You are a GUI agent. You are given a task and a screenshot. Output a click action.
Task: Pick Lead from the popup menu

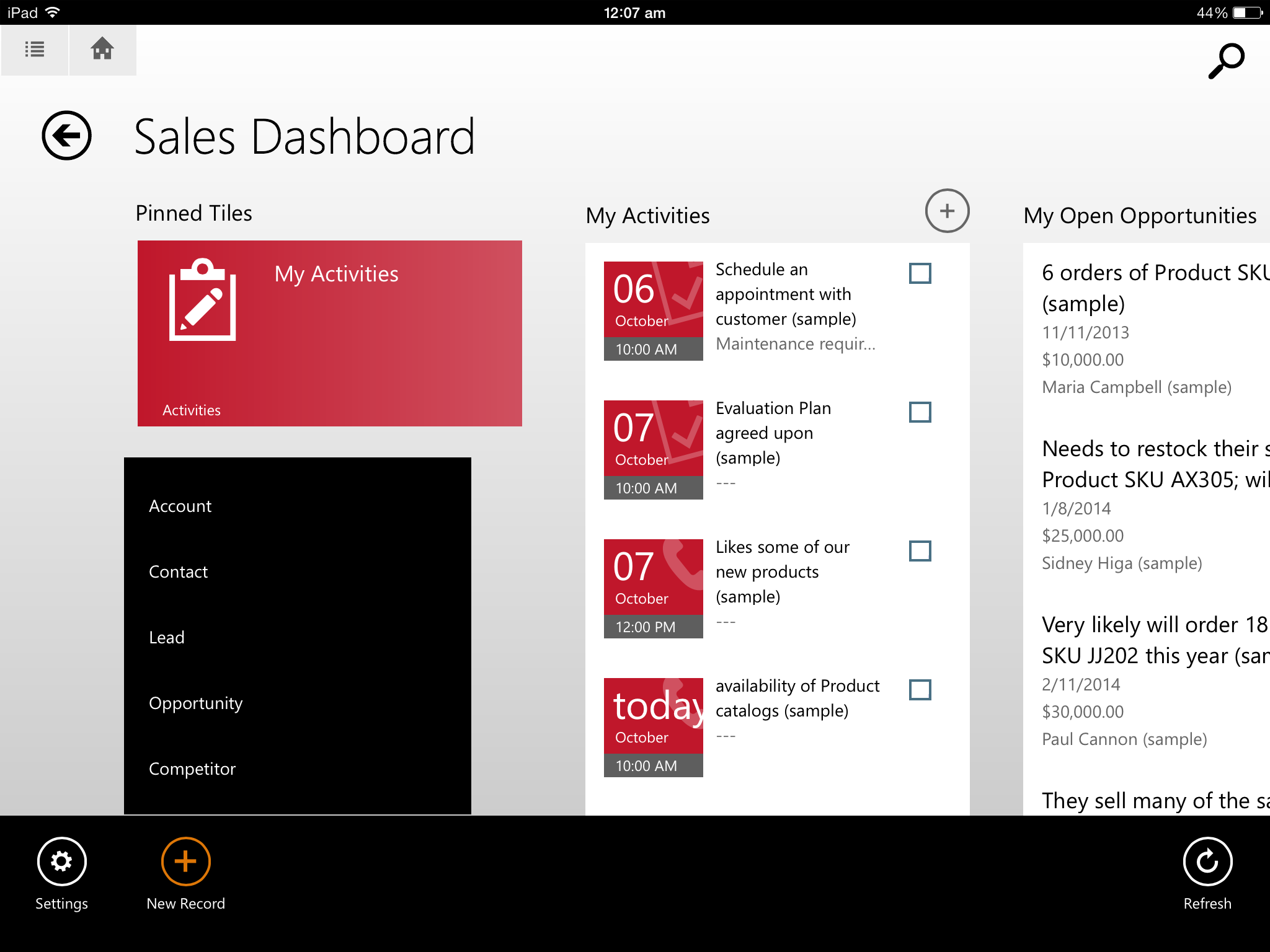tap(167, 638)
